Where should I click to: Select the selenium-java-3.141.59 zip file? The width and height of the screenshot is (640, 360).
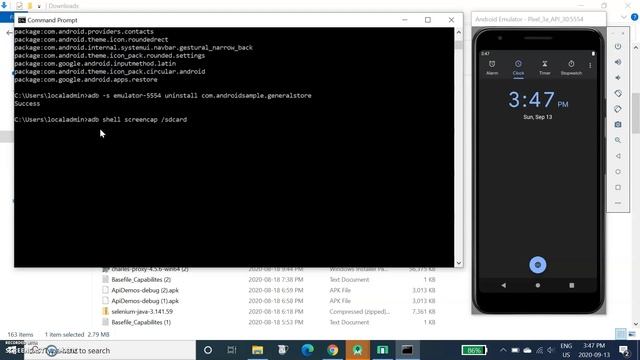[x=142, y=311]
